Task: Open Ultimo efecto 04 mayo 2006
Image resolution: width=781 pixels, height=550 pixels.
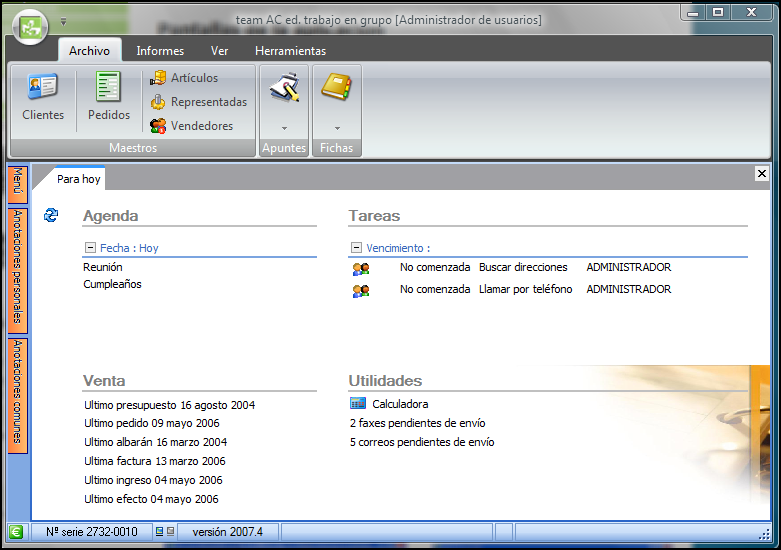Action: 151,499
